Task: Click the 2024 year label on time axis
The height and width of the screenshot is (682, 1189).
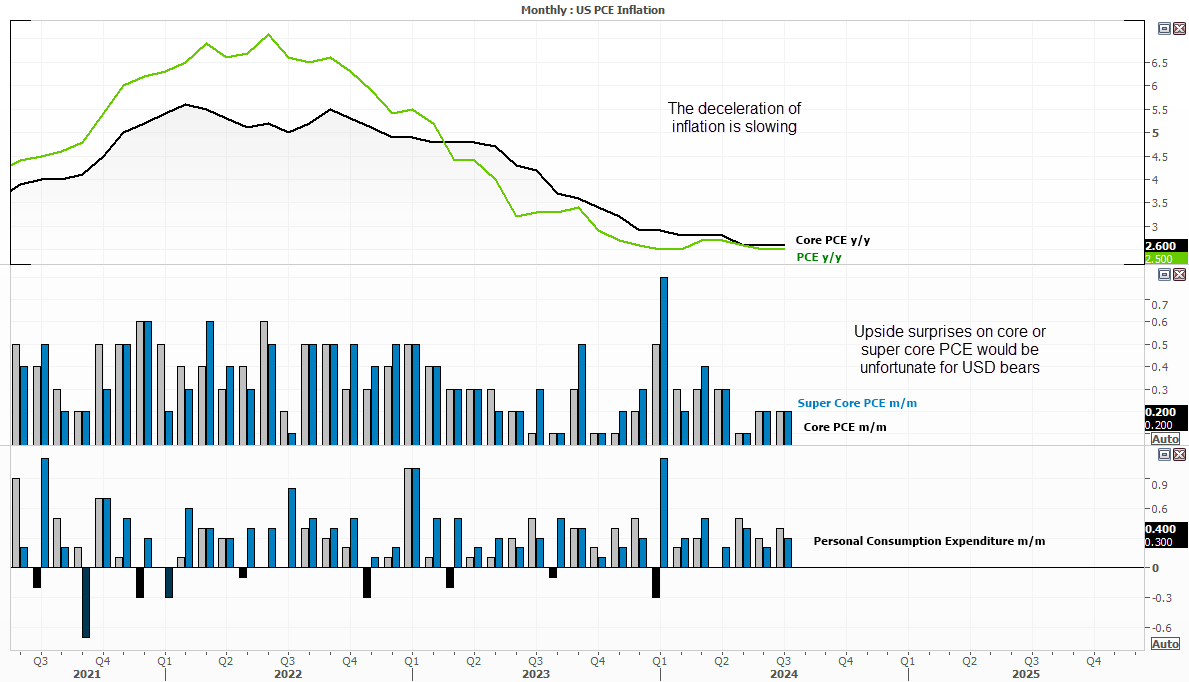Action: click(x=782, y=674)
